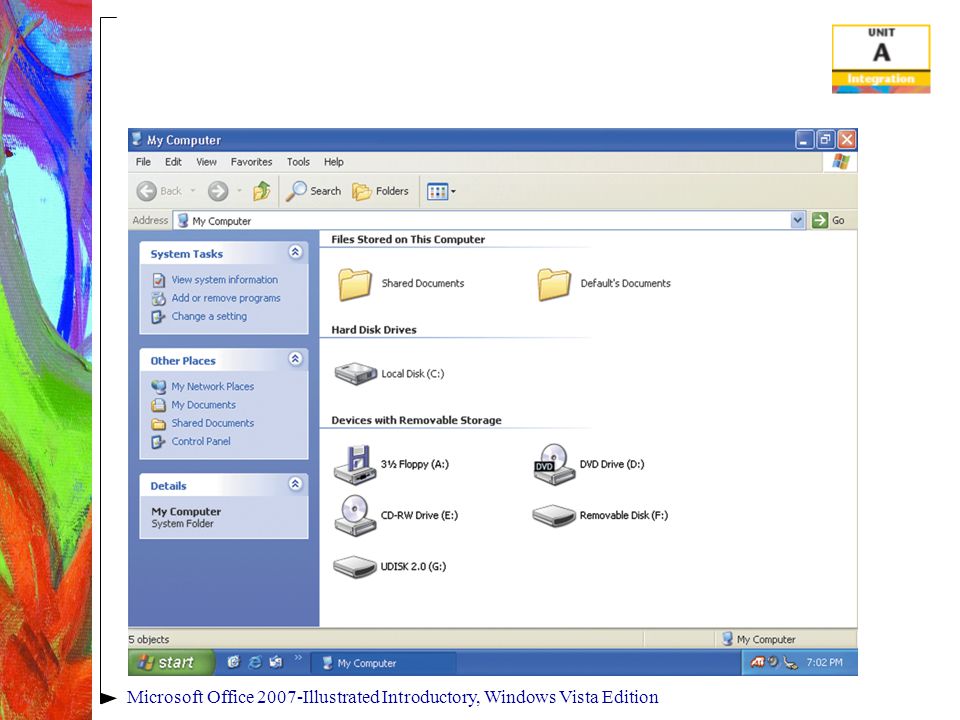Click the View system information icon
Viewport: 960px width, 720px height.
pos(159,280)
